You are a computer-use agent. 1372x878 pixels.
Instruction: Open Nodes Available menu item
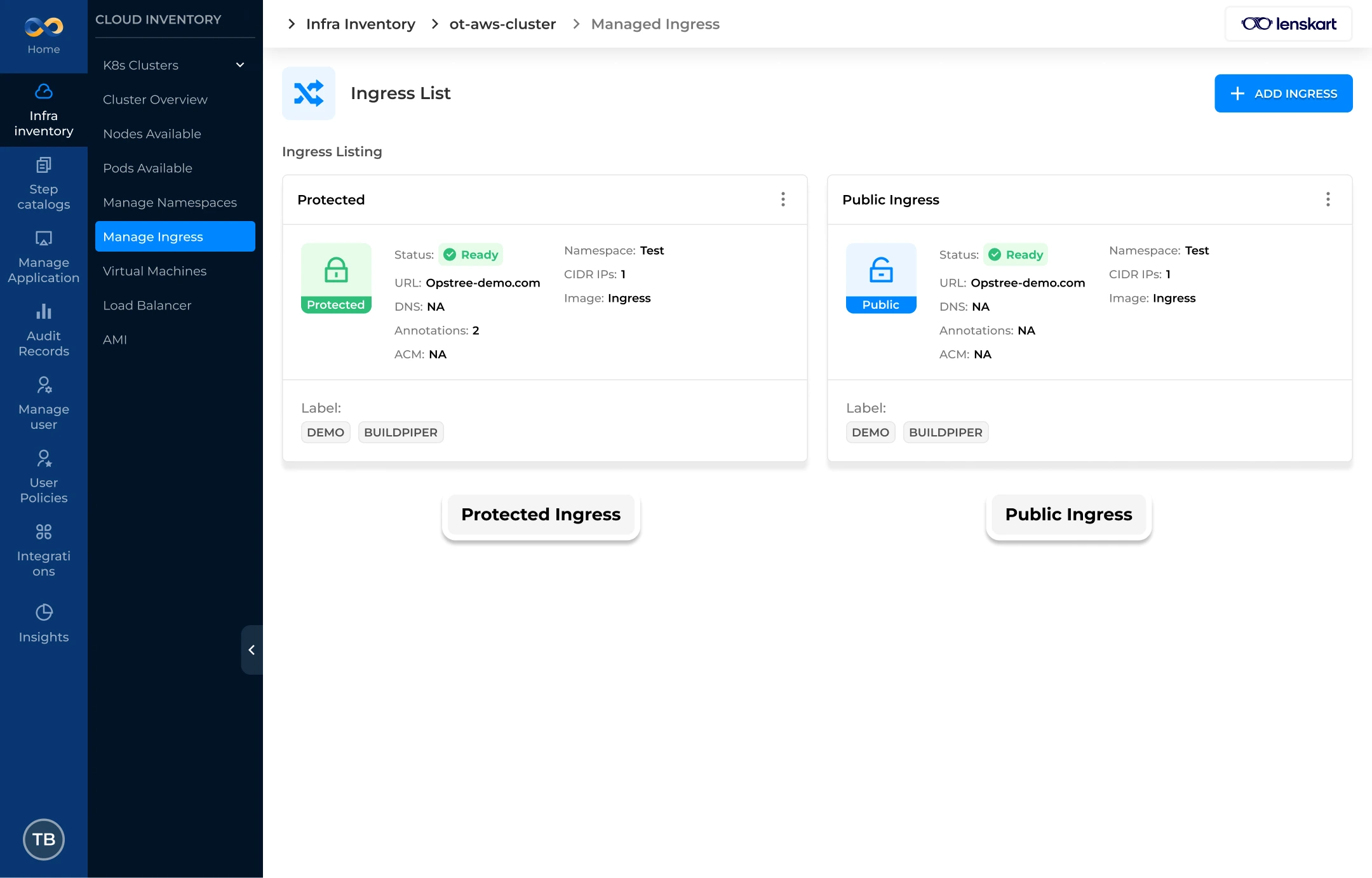(x=175, y=133)
